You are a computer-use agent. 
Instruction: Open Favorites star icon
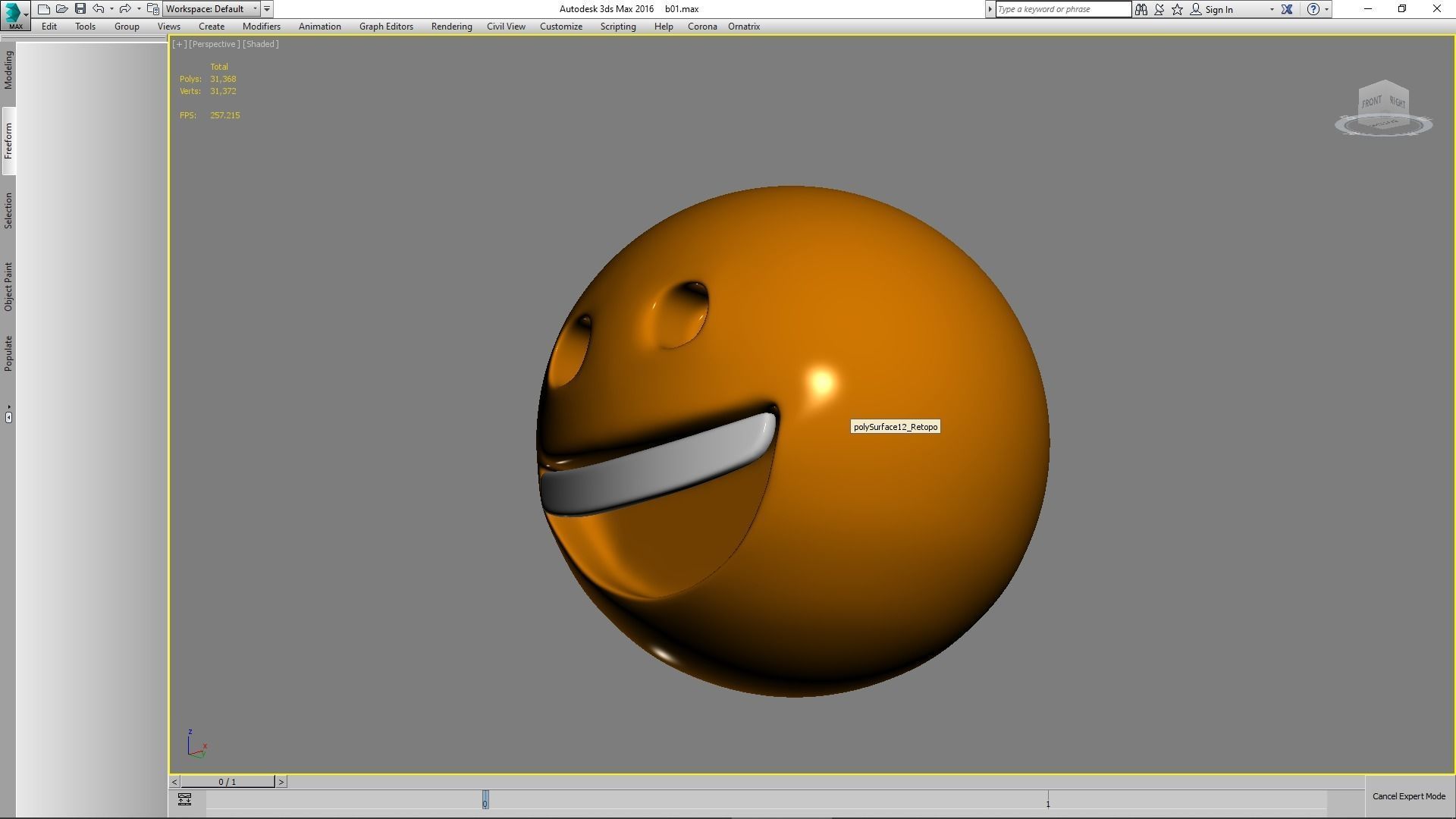pyautogui.click(x=1178, y=9)
